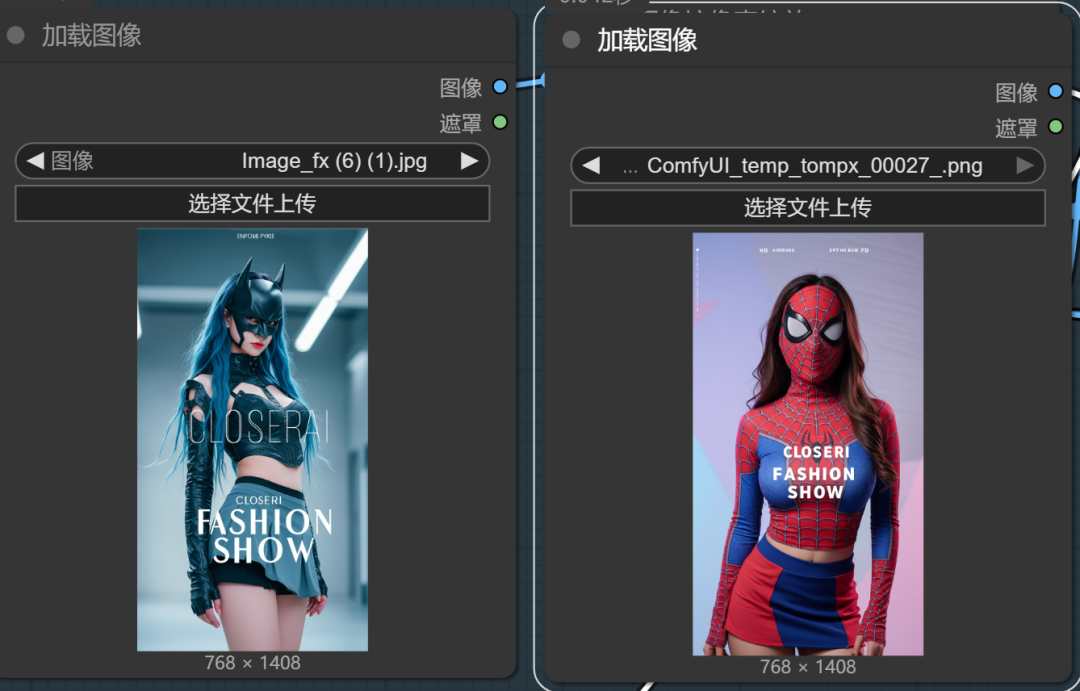Viewport: 1080px width, 691px height.
Task: Click next image arrow beside ComfyUI_temp_tompx_00027_.png
Action: [1025, 165]
